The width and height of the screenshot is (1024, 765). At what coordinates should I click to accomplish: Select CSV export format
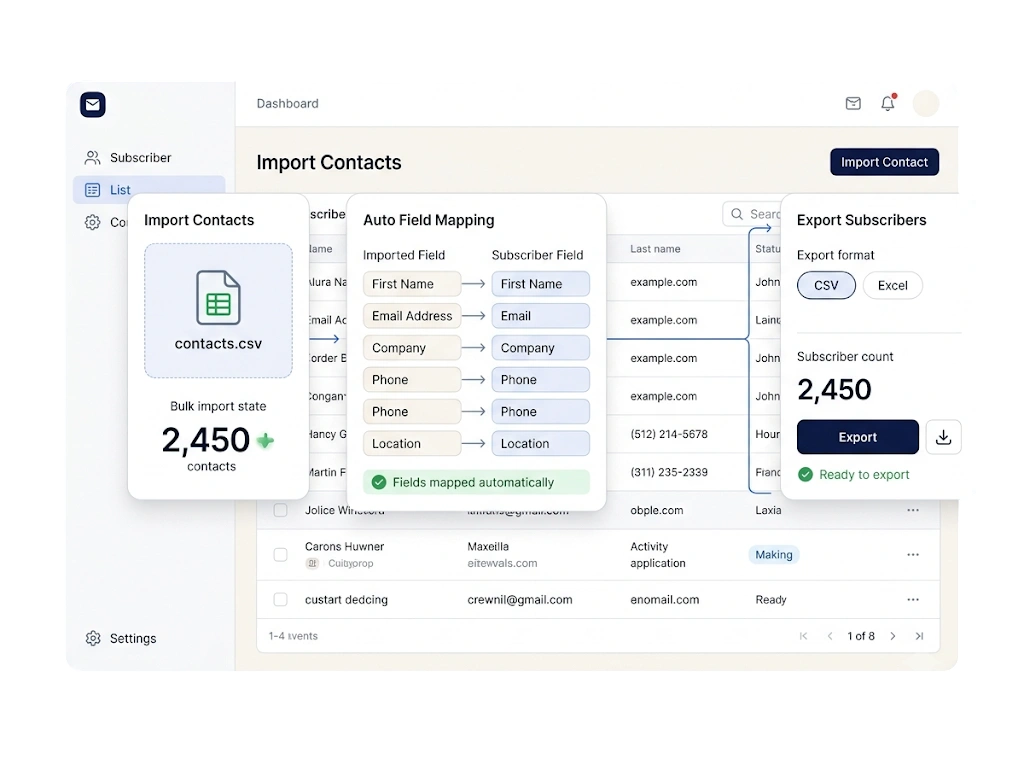point(826,285)
